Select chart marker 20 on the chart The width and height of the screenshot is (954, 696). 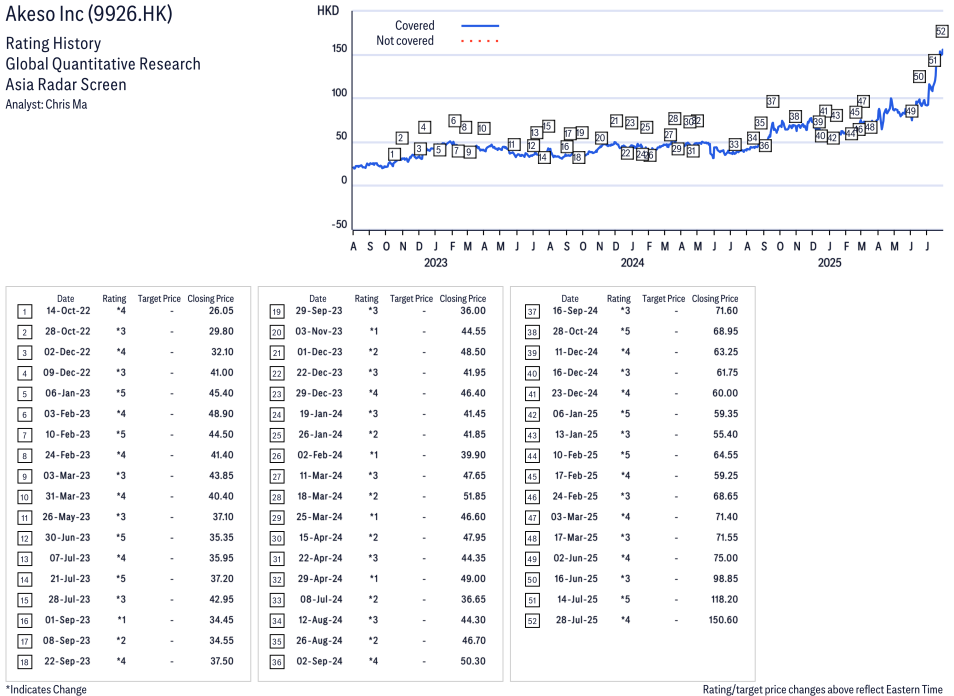(601, 138)
